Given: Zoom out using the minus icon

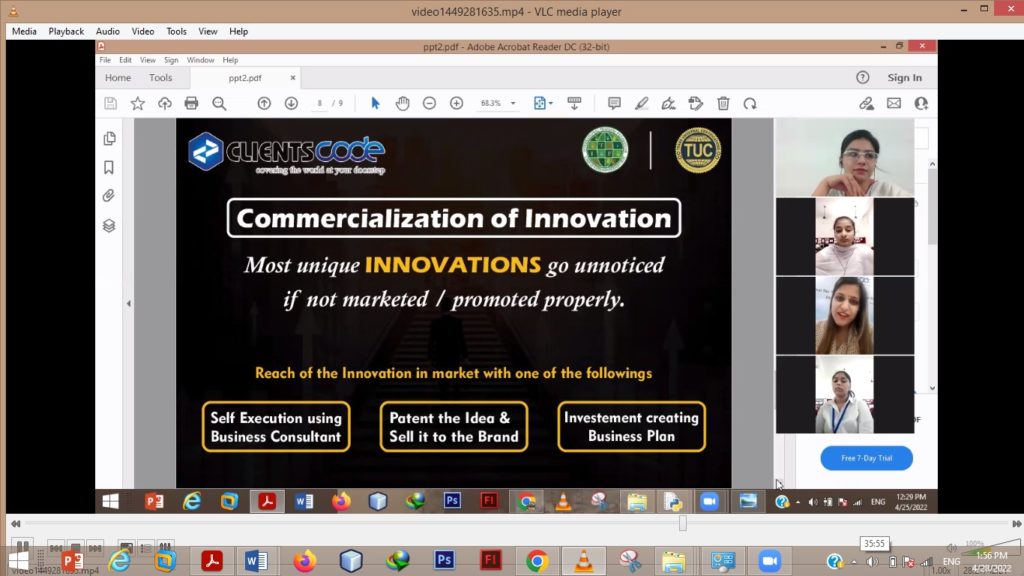Looking at the screenshot, I should [x=429, y=103].
